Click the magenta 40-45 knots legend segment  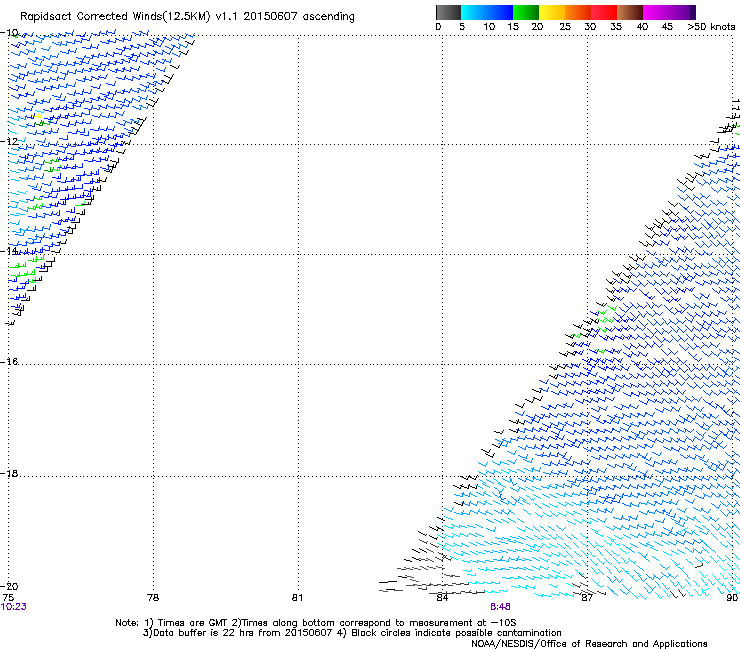pyautogui.click(x=656, y=12)
